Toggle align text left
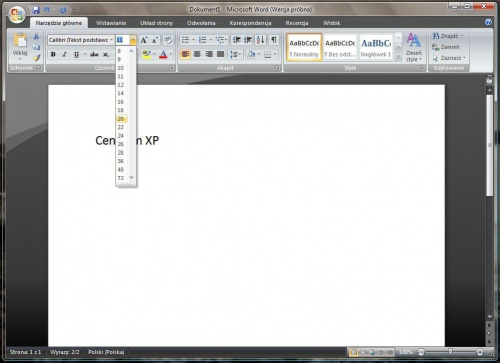Image resolution: width=500 pixels, height=363 pixels. tap(185, 54)
